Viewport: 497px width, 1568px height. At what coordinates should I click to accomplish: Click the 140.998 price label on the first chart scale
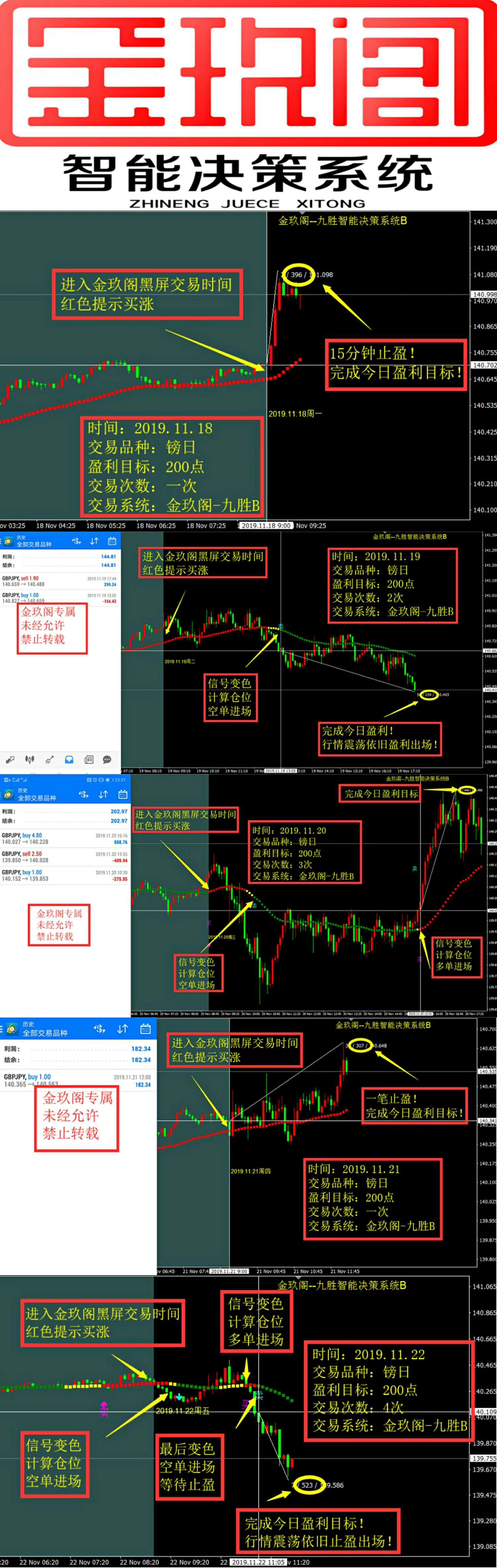pos(484,294)
